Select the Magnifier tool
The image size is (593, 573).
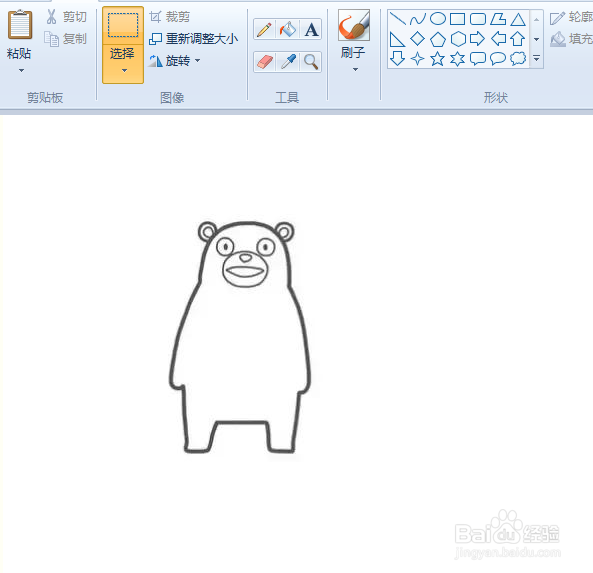point(311,62)
